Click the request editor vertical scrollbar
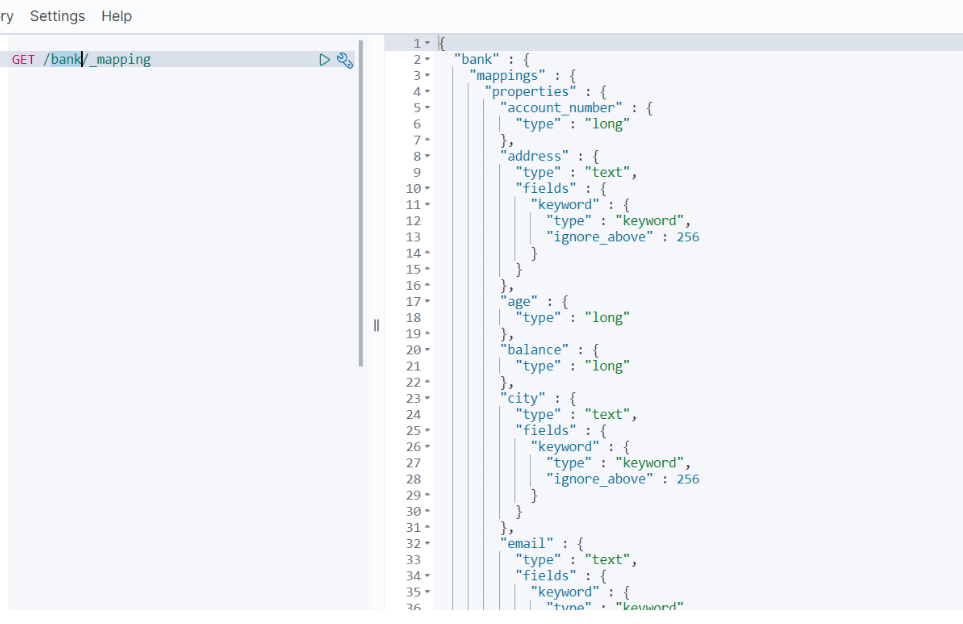Screen dimensions: 963x624 click(360, 200)
